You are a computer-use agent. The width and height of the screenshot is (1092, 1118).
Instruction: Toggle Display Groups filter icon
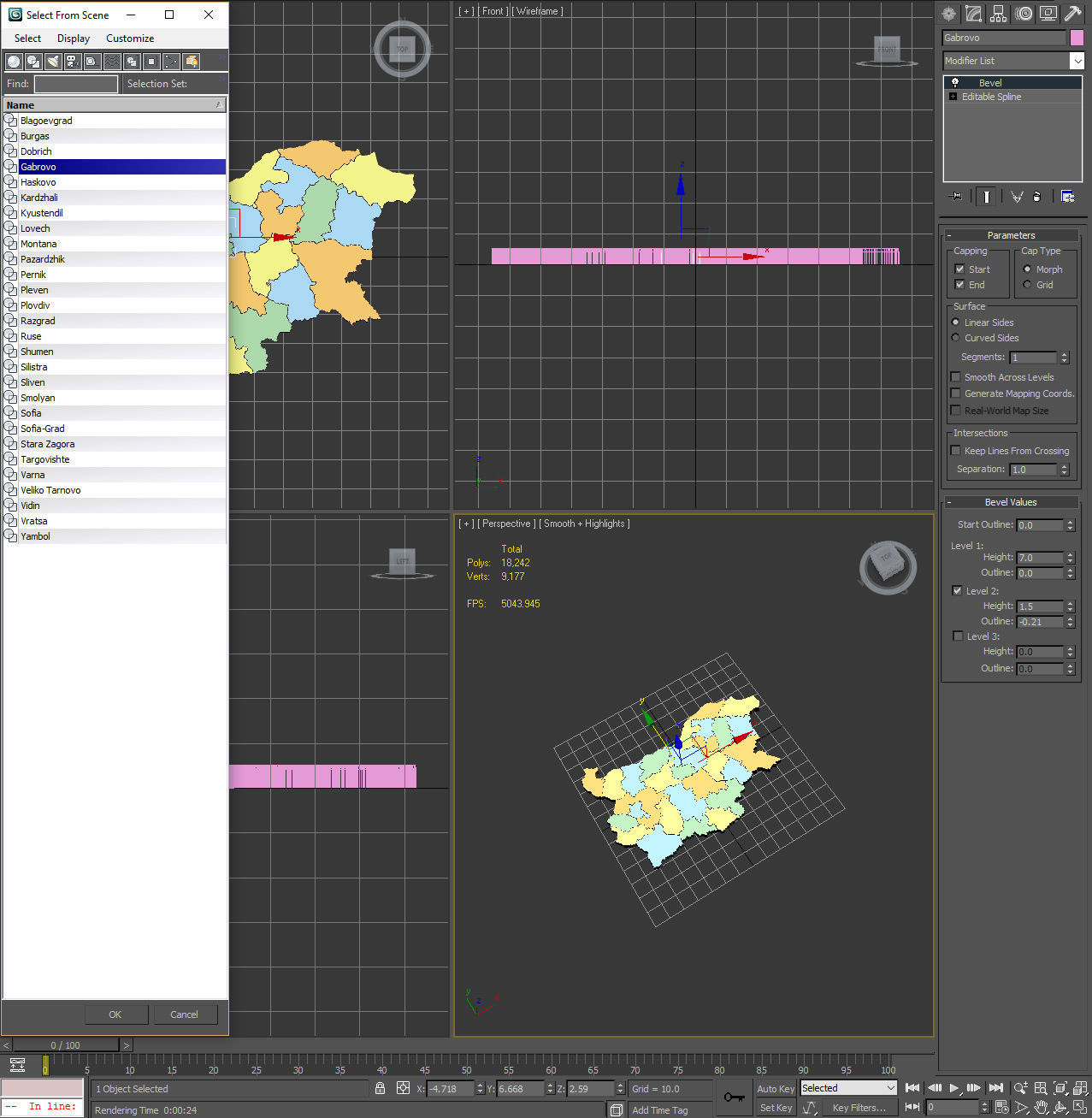132,62
